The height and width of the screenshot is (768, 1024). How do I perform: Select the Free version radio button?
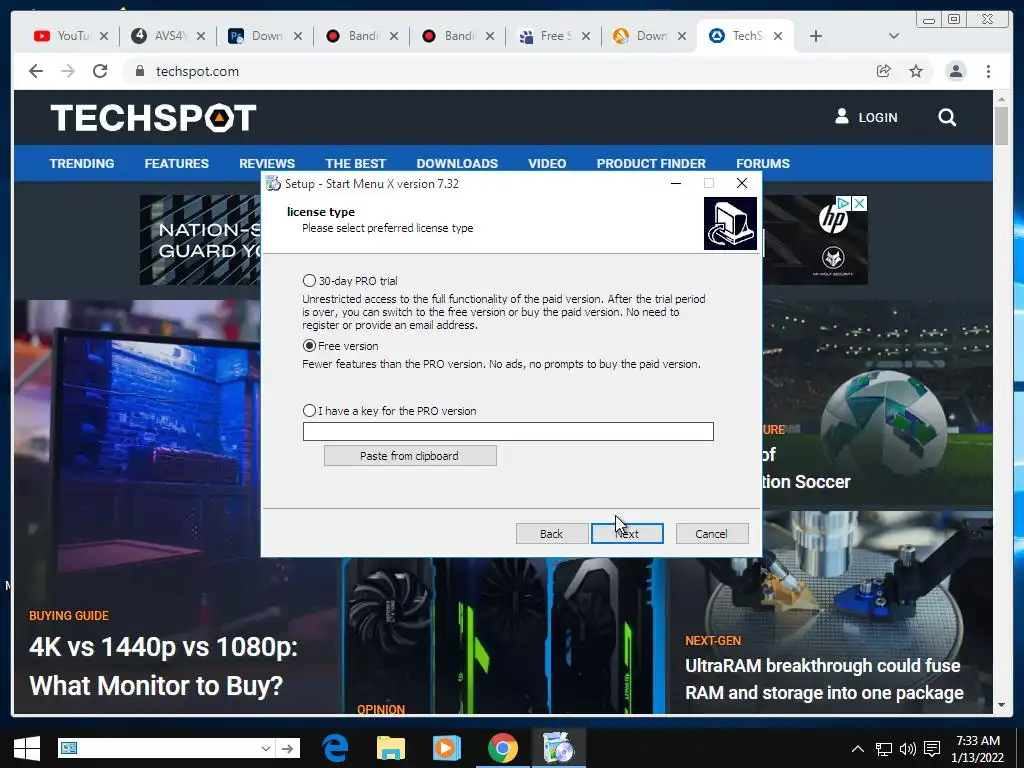click(x=310, y=345)
